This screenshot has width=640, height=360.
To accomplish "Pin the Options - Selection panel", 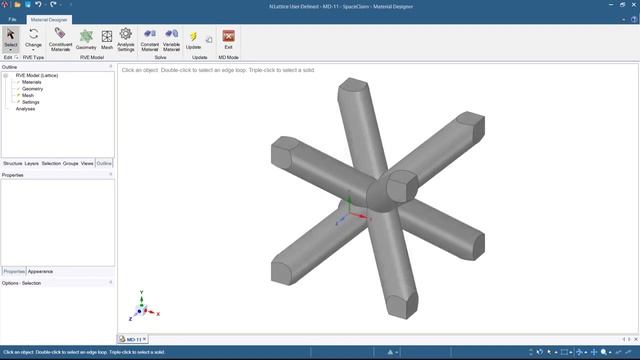I will pyautogui.click(x=111, y=282).
